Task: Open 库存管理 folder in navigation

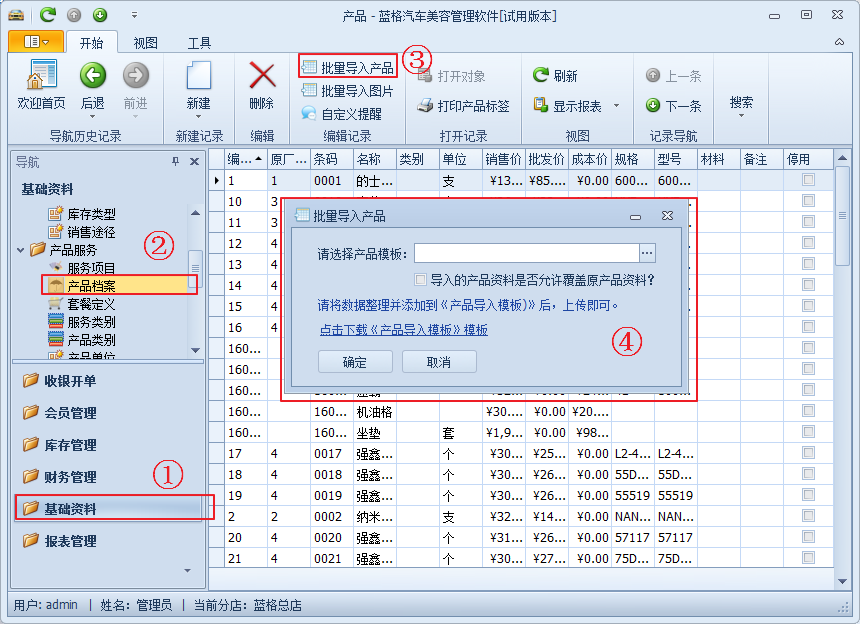Action: [x=59, y=445]
